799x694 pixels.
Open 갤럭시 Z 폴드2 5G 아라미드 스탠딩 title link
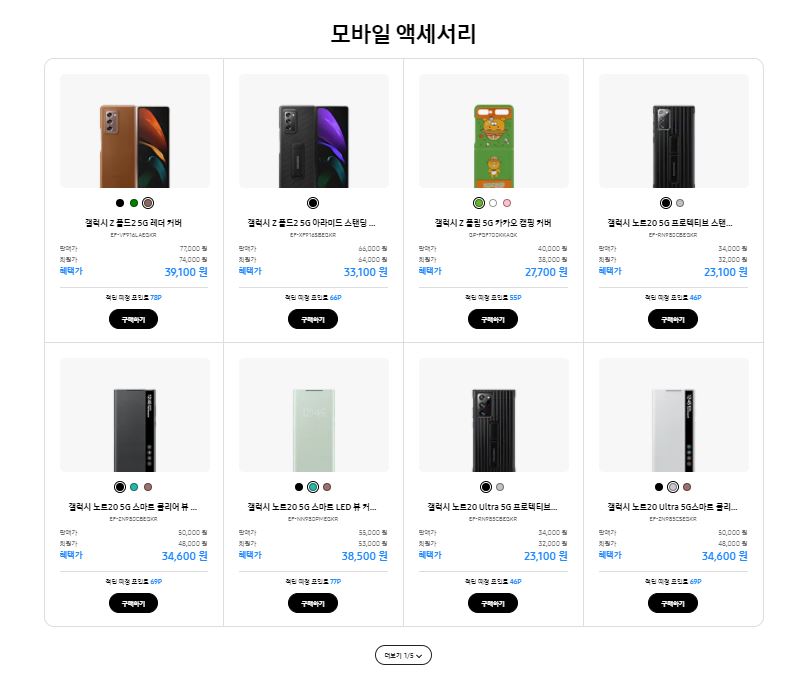pyautogui.click(x=311, y=223)
